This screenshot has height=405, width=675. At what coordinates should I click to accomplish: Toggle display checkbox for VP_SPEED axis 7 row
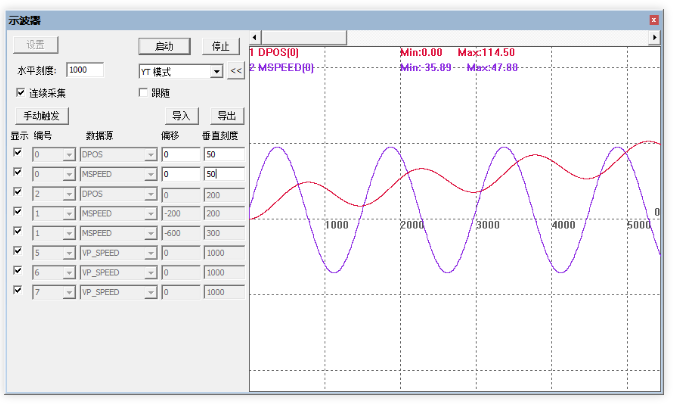coord(18,290)
